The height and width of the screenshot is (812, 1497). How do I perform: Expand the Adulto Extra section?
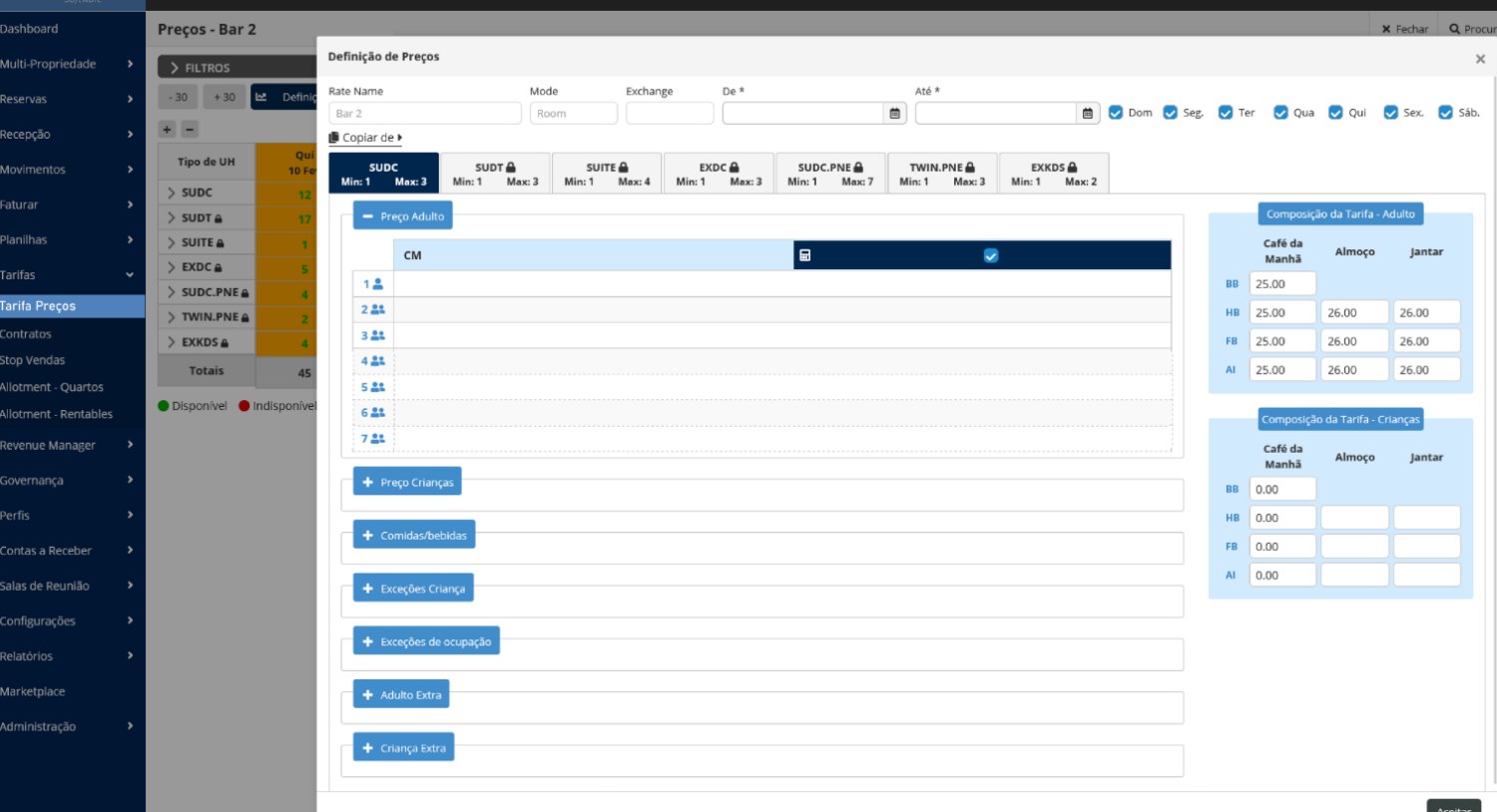pos(401,694)
